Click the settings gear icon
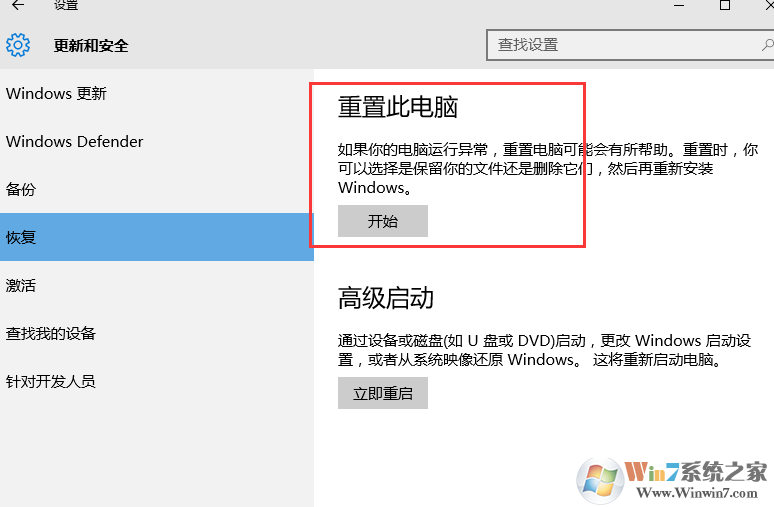The height and width of the screenshot is (507, 774). (18, 45)
